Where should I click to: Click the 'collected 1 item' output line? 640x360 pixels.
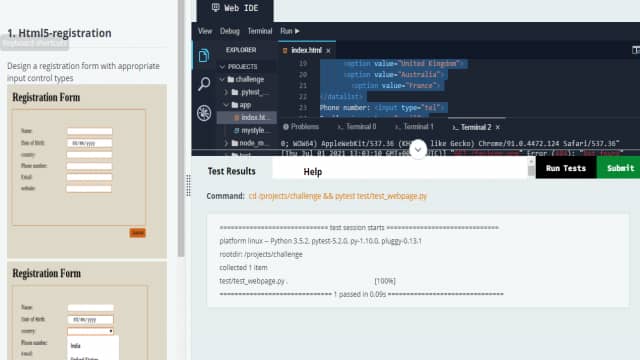tap(243, 268)
